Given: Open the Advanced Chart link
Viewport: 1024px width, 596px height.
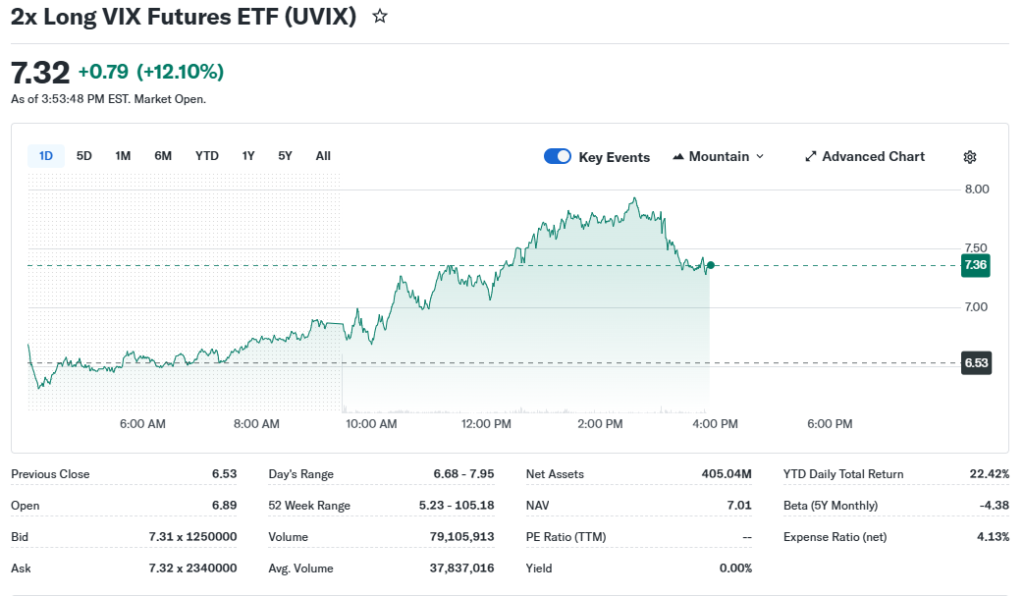Looking at the screenshot, I should tap(873, 157).
